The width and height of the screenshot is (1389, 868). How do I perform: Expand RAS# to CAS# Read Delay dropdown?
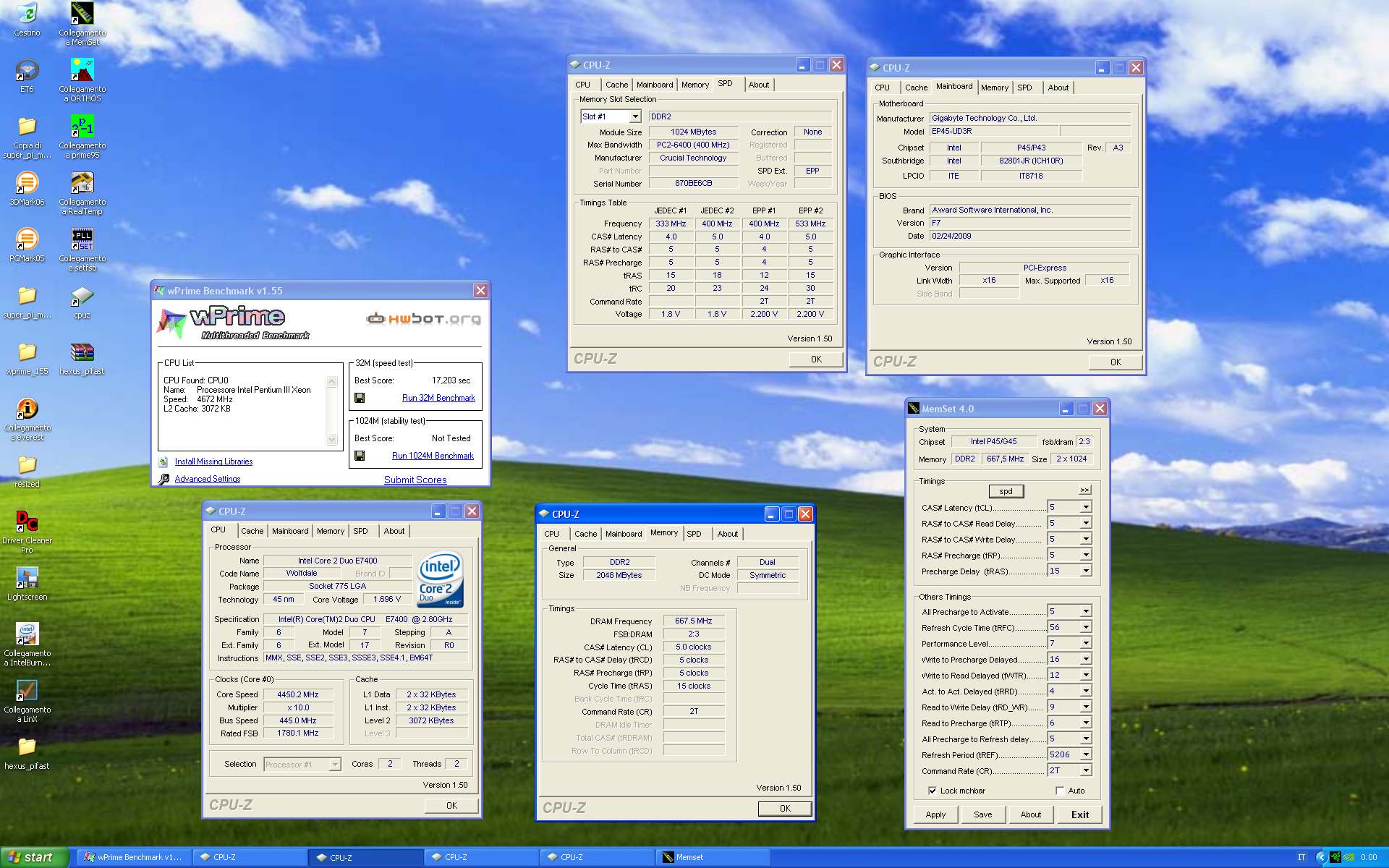pos(1086,523)
